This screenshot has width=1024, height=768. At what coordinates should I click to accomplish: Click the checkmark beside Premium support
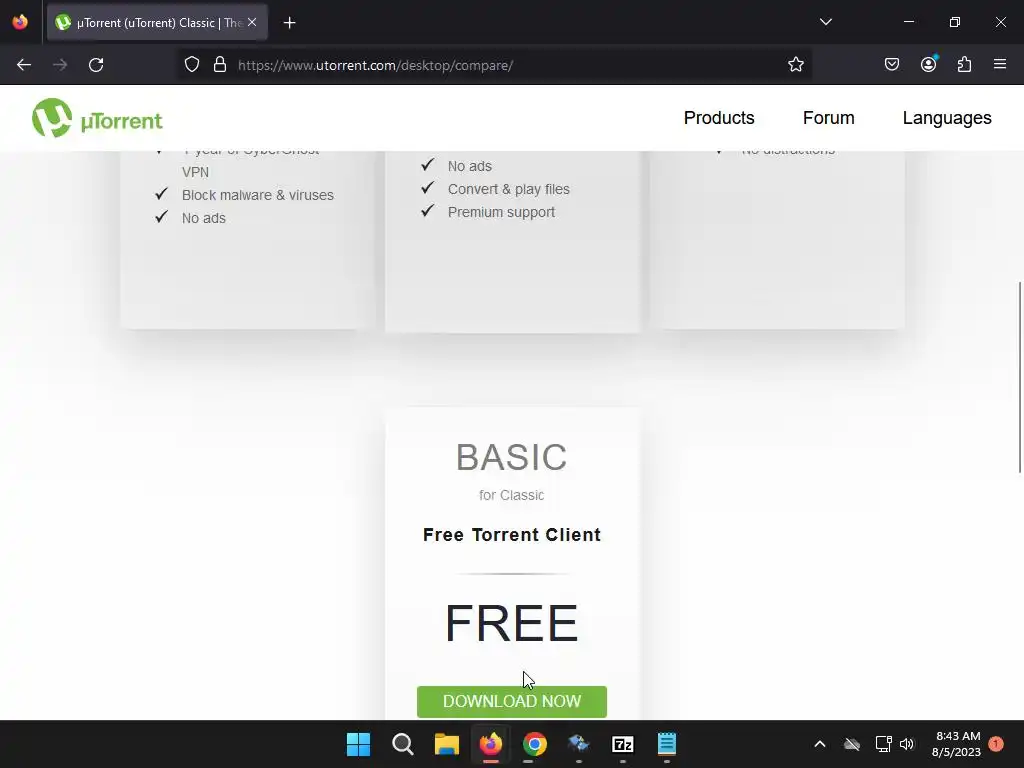pos(428,211)
